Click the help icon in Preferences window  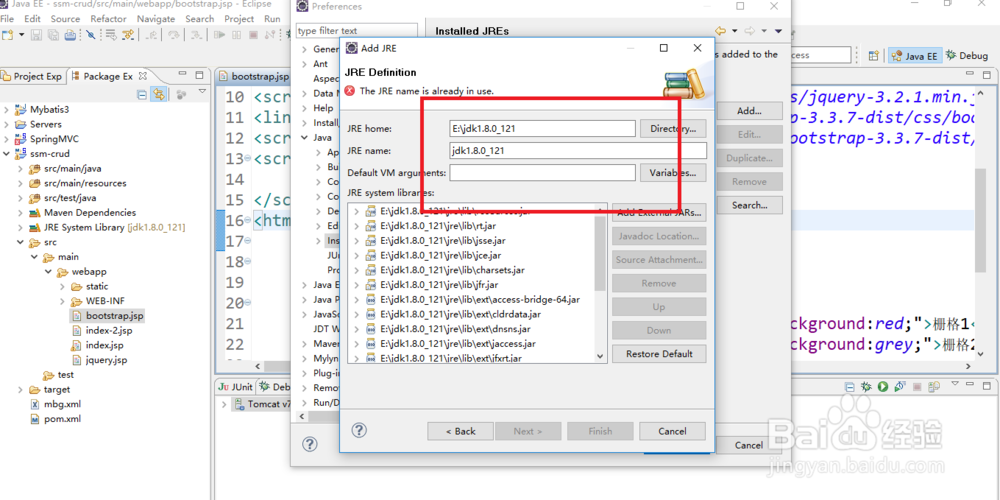[309, 444]
